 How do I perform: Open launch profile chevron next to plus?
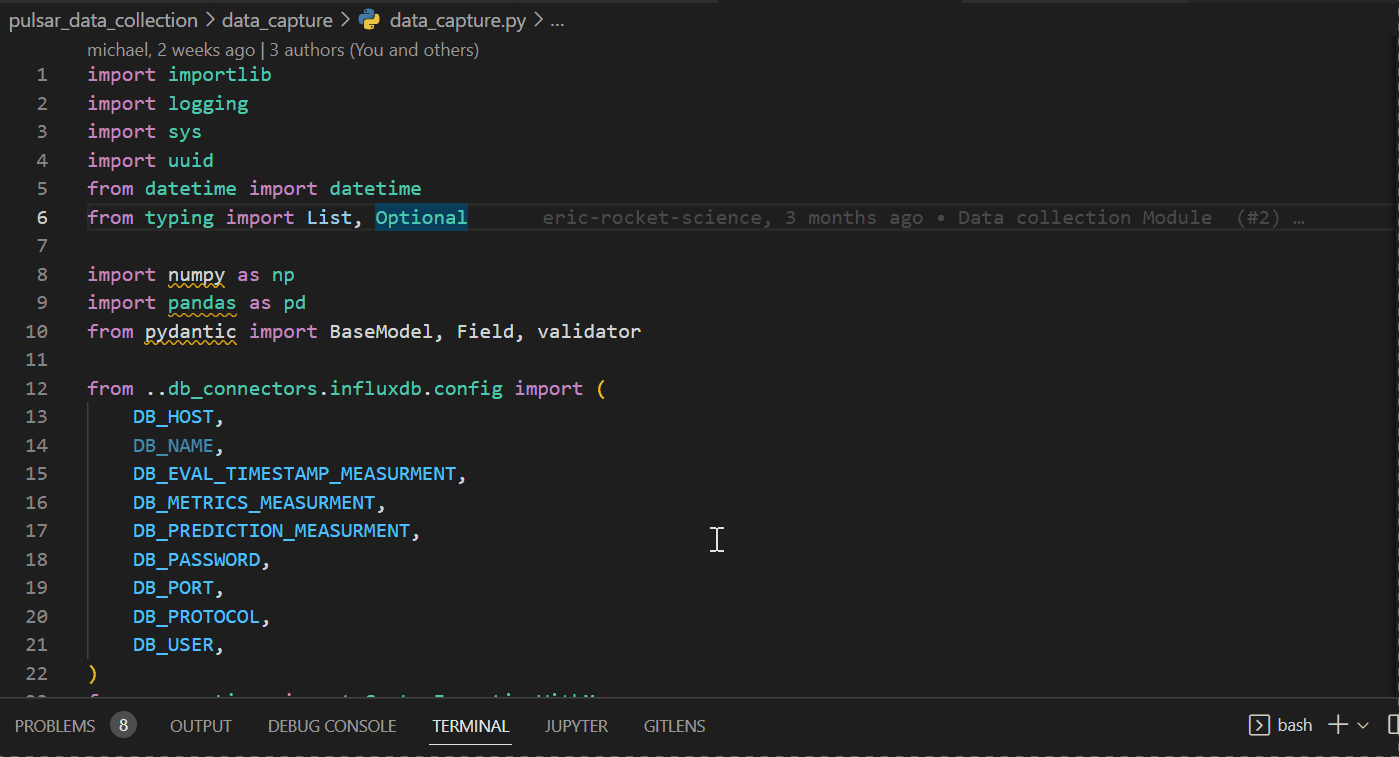point(1362,726)
